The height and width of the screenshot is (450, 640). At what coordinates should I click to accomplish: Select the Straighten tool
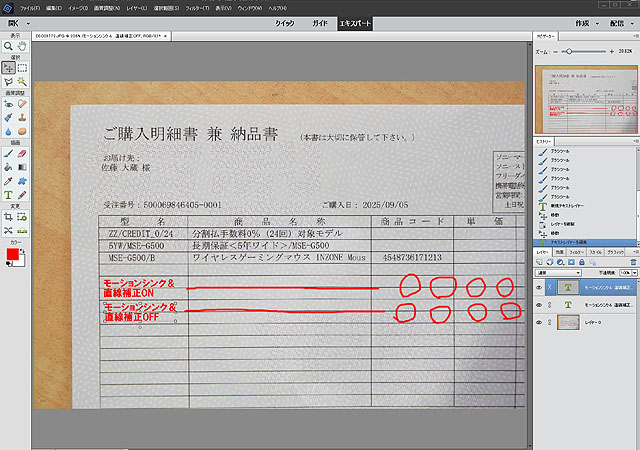point(22,231)
